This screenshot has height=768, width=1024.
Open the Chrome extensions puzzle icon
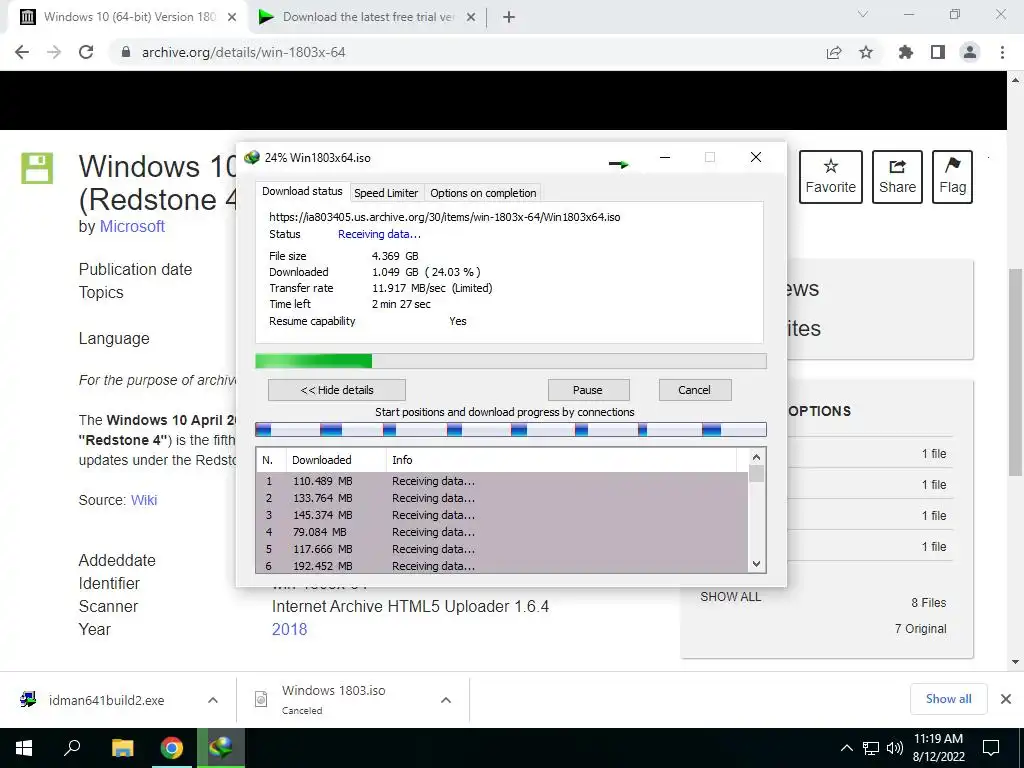coord(906,52)
